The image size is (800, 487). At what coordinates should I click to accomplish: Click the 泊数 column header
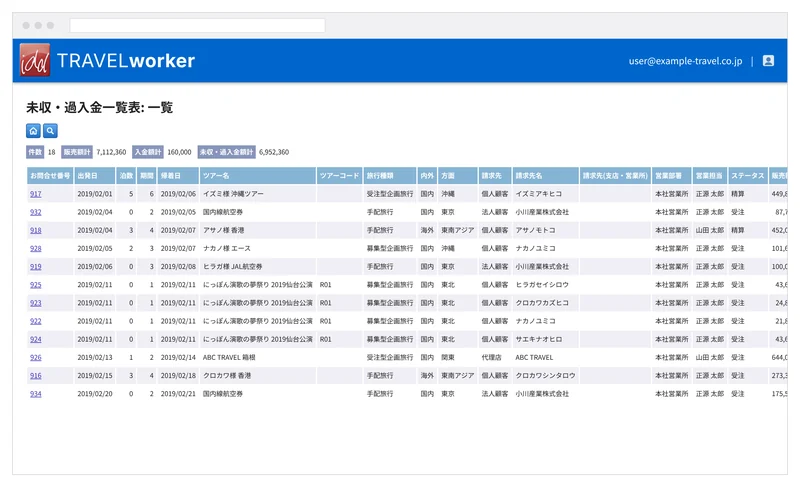[x=127, y=175]
